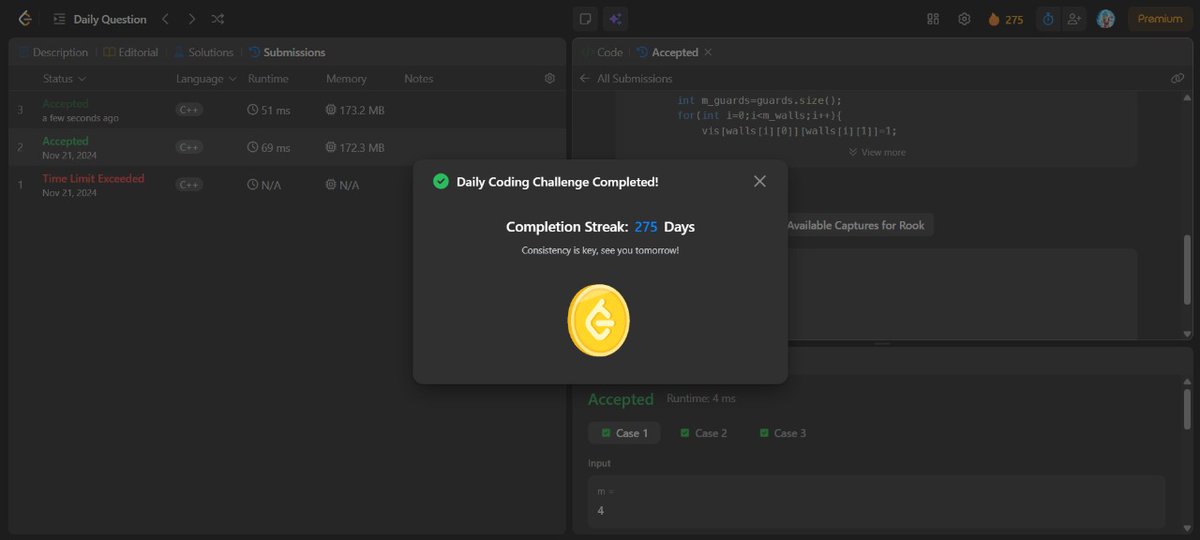Click the C++ tag in row 3
Screen dimensions: 1200x540
(189, 110)
